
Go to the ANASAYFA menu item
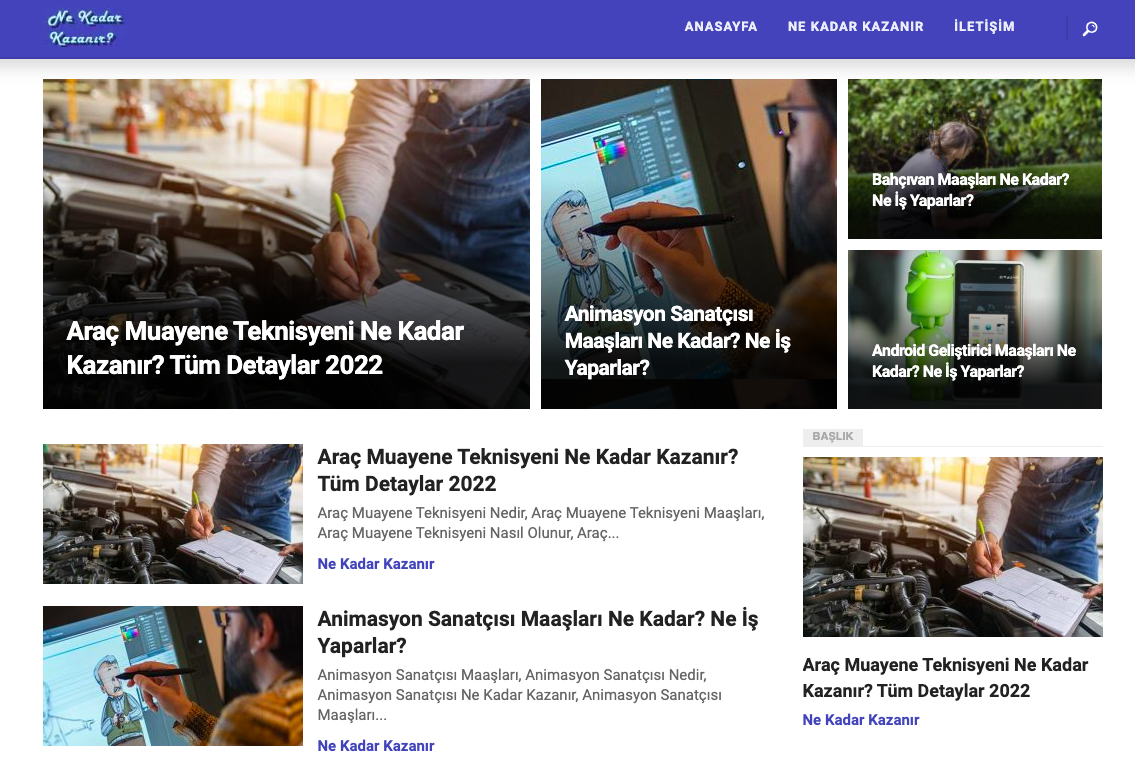click(x=720, y=27)
